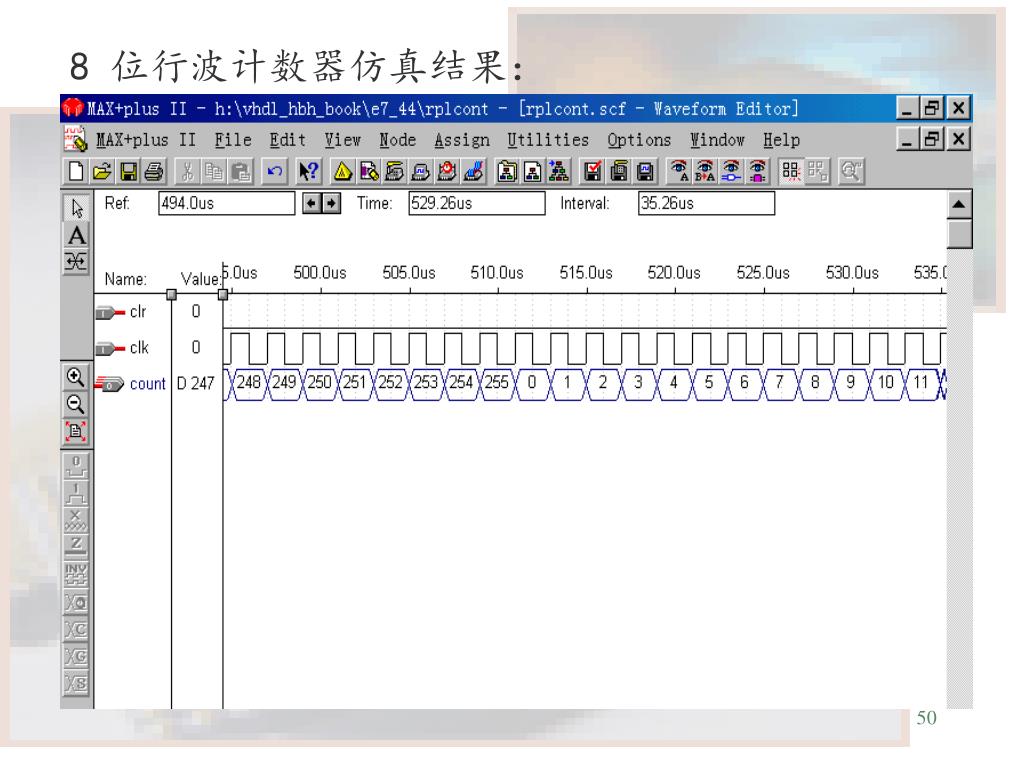Open the Window menu
Image resolution: width=1024 pixels, height=768 pixels.
(717, 140)
